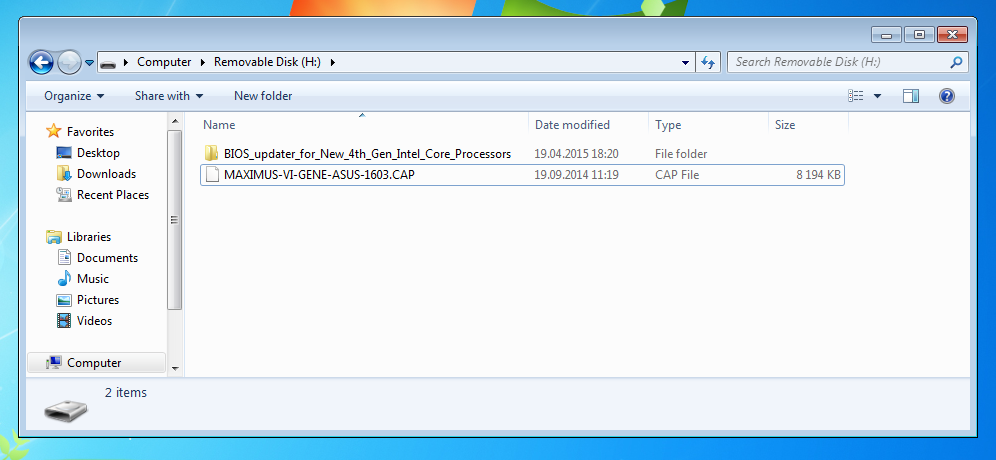Open the Pictures library
The width and height of the screenshot is (996, 460).
point(98,299)
